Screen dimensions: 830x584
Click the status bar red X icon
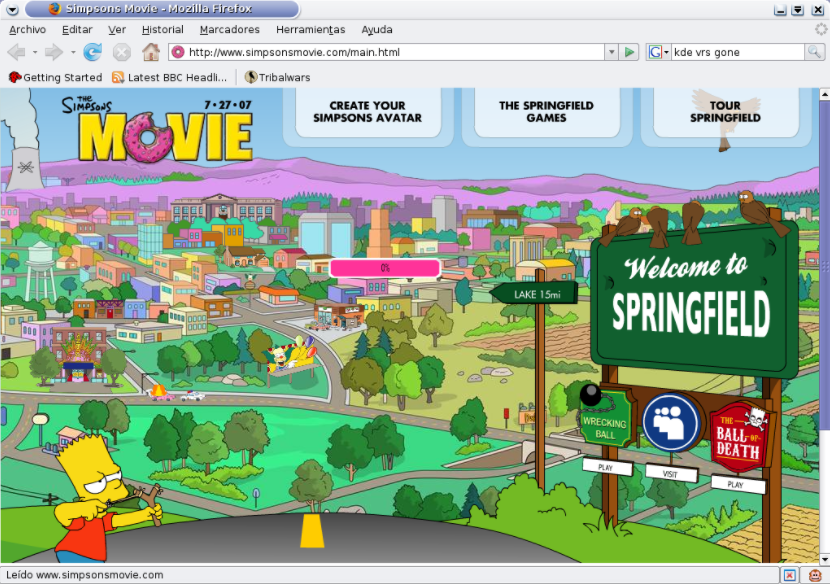click(789, 575)
